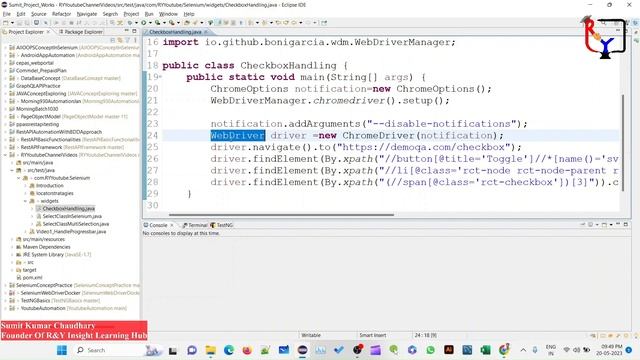Click the Writable status bar field

[311, 335]
